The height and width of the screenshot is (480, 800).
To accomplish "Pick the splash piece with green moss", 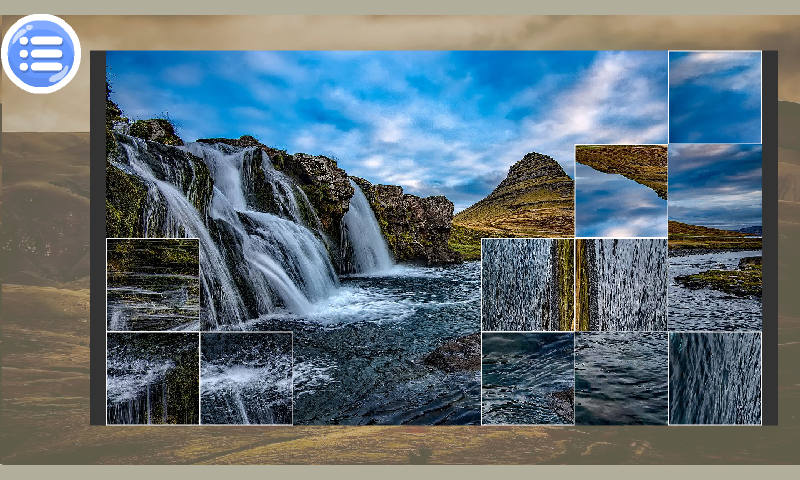I will tap(153, 378).
